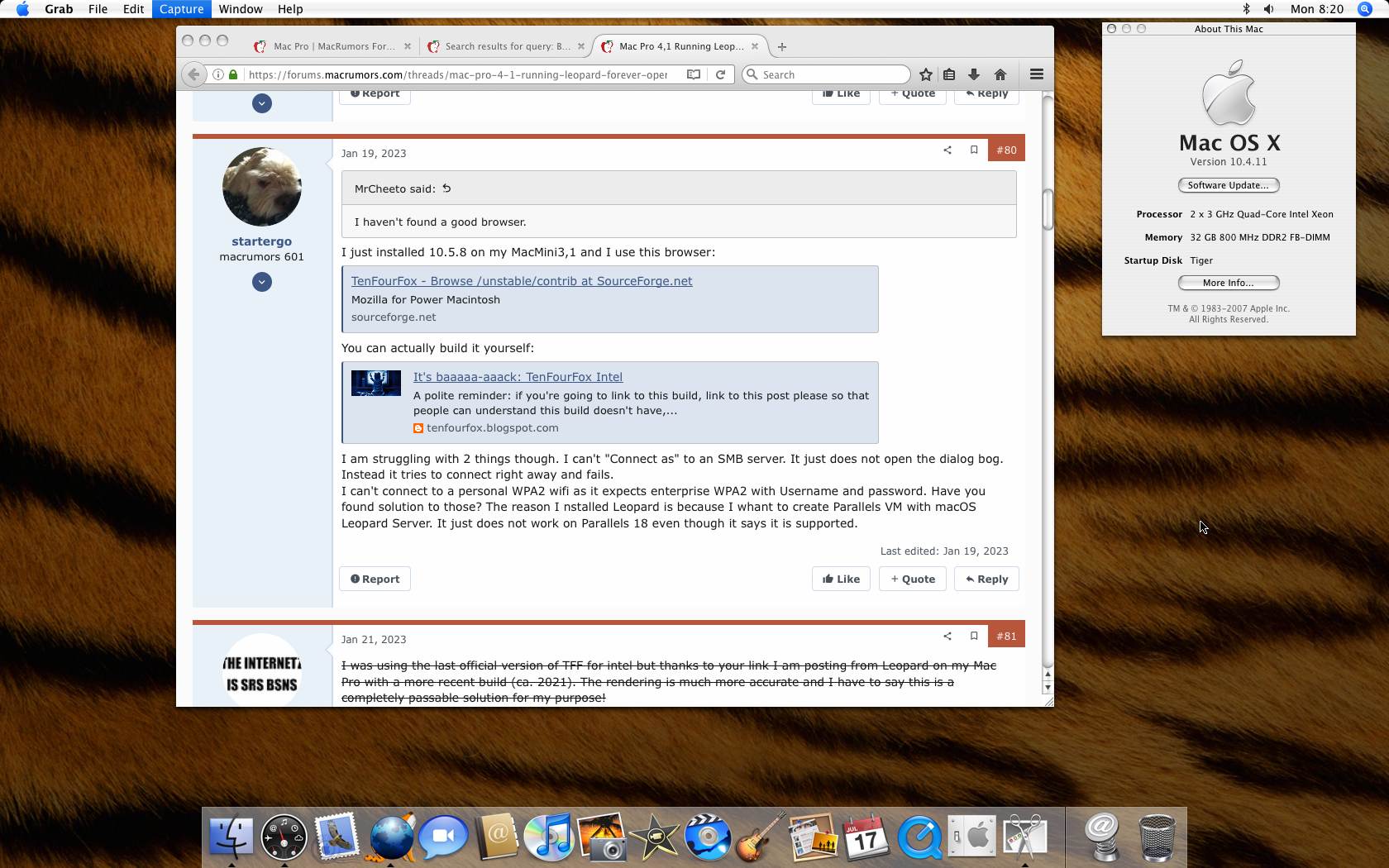Quote startergo's post #80
Image resolution: width=1389 pixels, height=868 pixels.
coord(913,579)
